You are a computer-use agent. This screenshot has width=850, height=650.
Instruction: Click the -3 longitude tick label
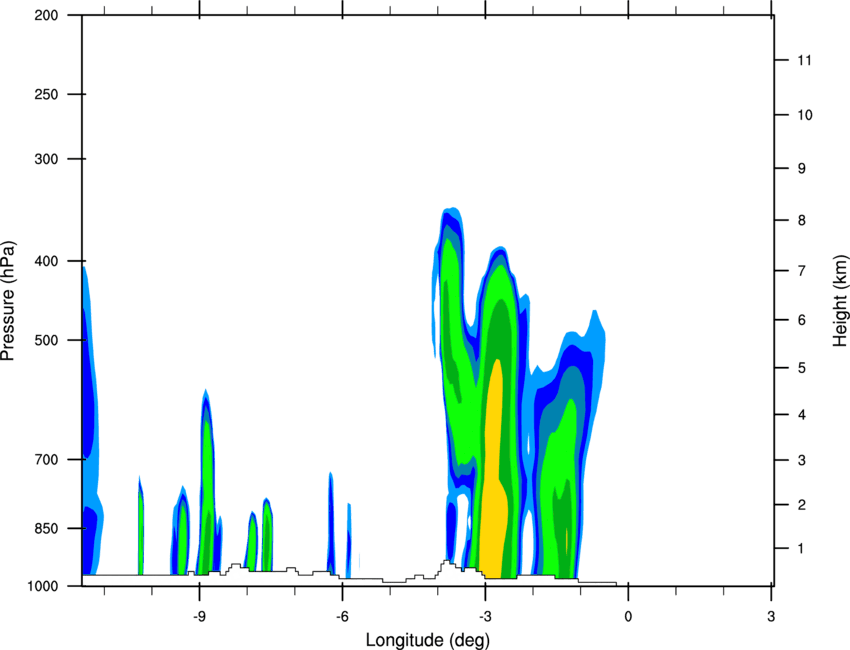pyautogui.click(x=485, y=616)
